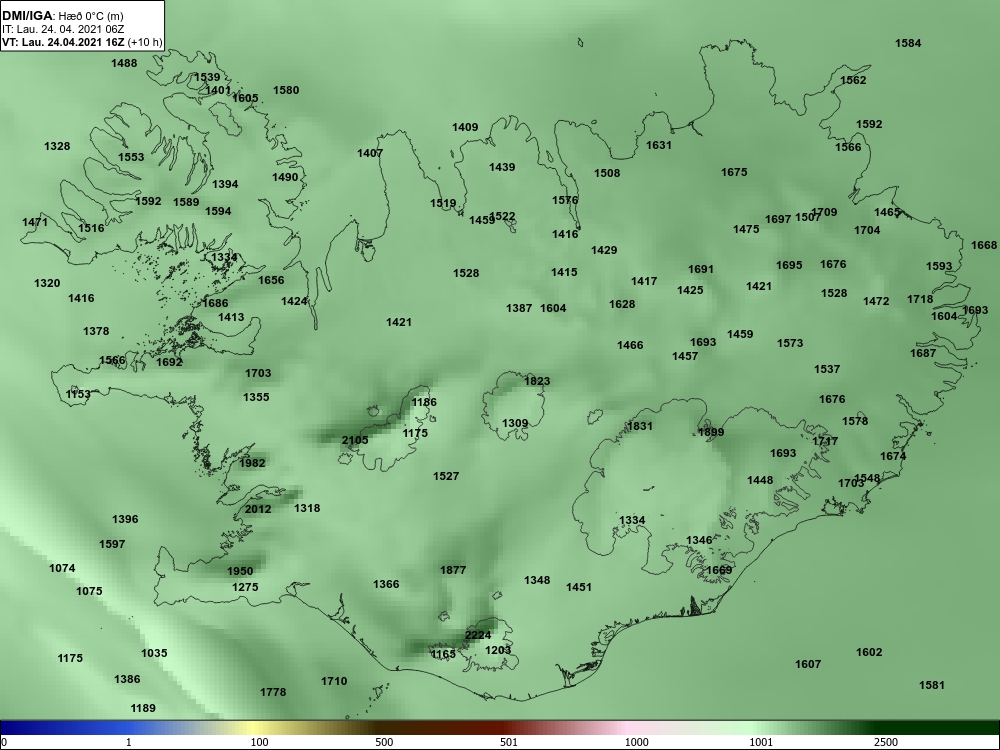Select the 1320 value
Screen dimensions: 1000x750
click(x=48, y=283)
